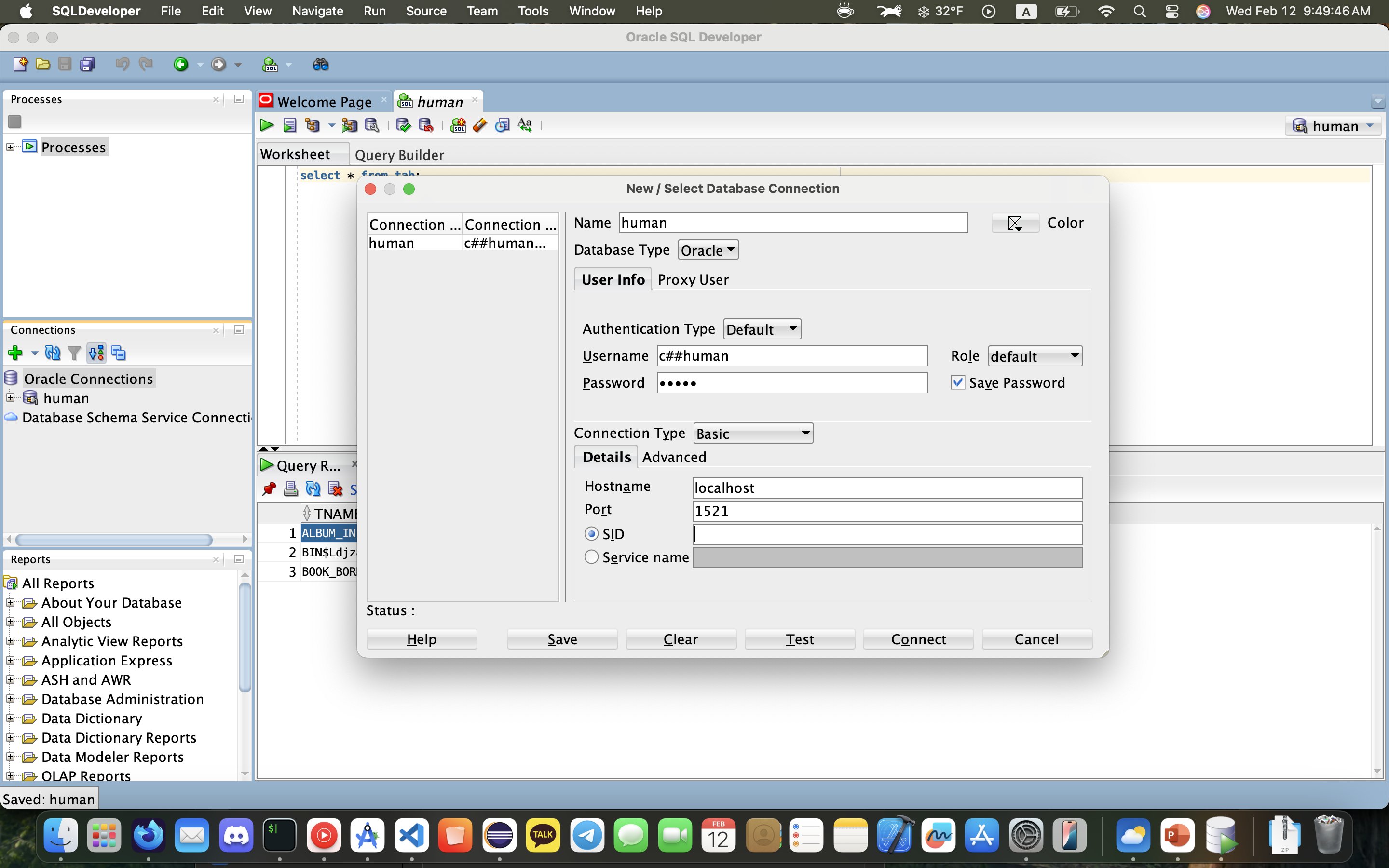Click into the Port field
The width and height of the screenshot is (1389, 868).
tap(887, 511)
